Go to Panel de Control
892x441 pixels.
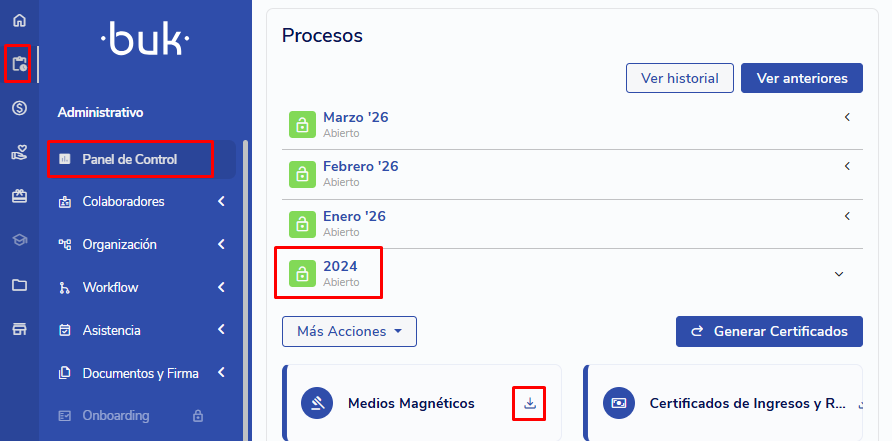(129, 159)
